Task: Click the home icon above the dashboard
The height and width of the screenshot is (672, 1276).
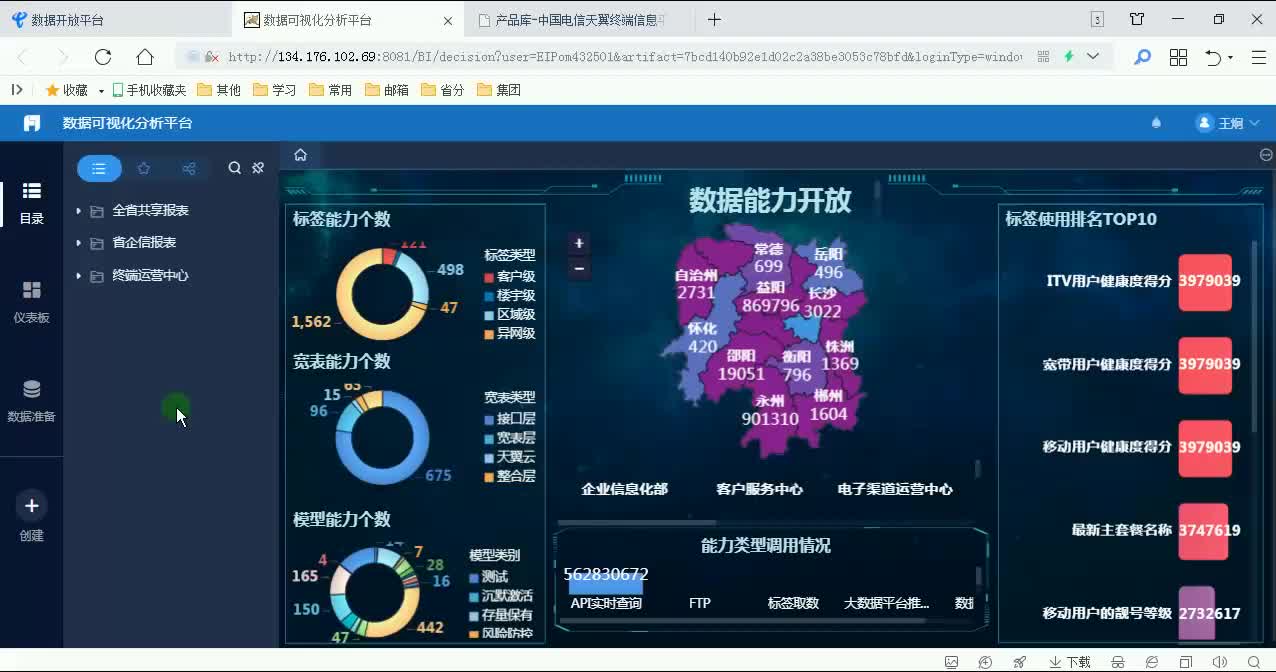Action: pyautogui.click(x=300, y=156)
